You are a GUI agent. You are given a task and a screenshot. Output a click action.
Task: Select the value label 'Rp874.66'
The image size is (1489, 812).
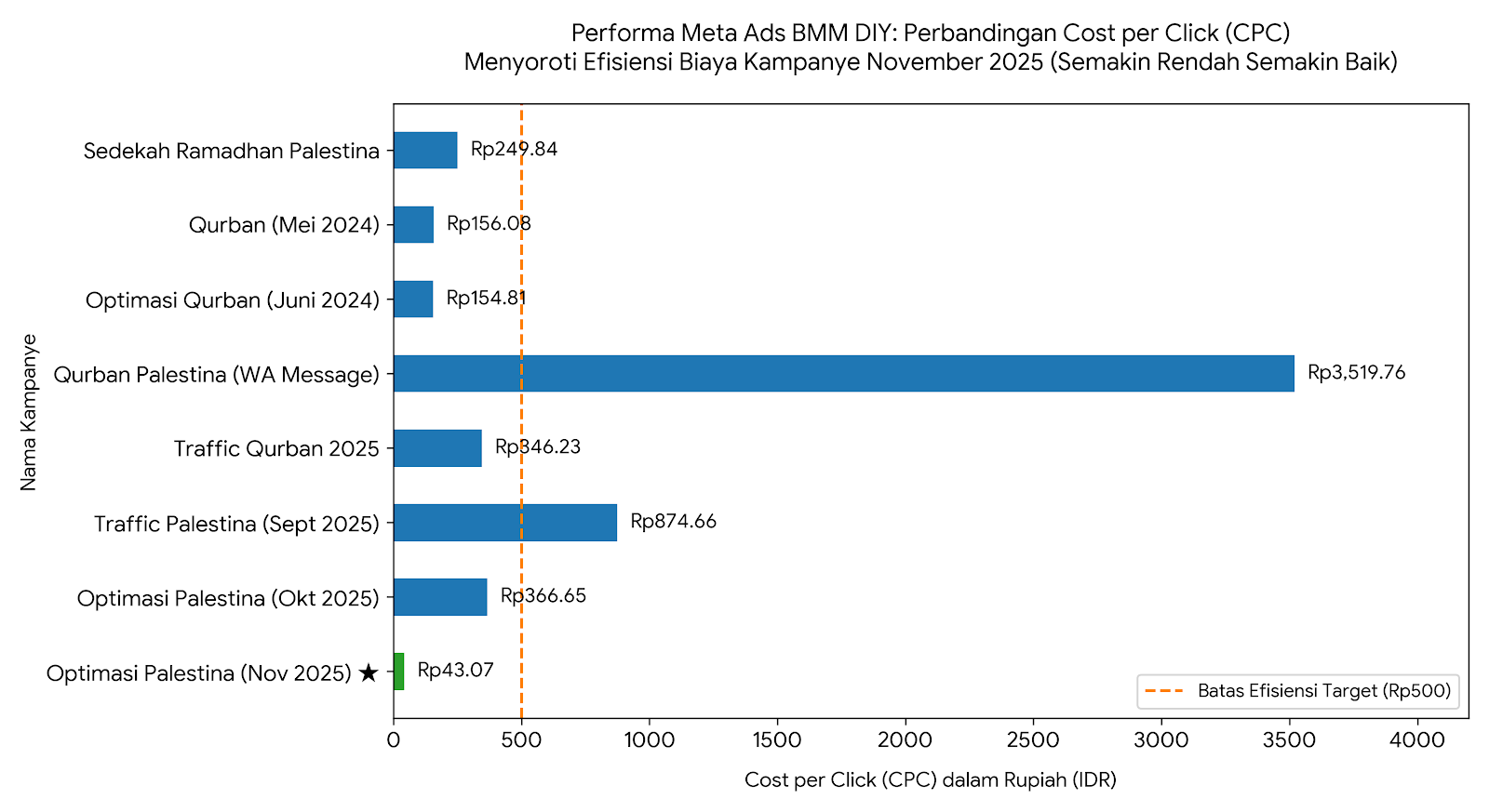tap(674, 522)
